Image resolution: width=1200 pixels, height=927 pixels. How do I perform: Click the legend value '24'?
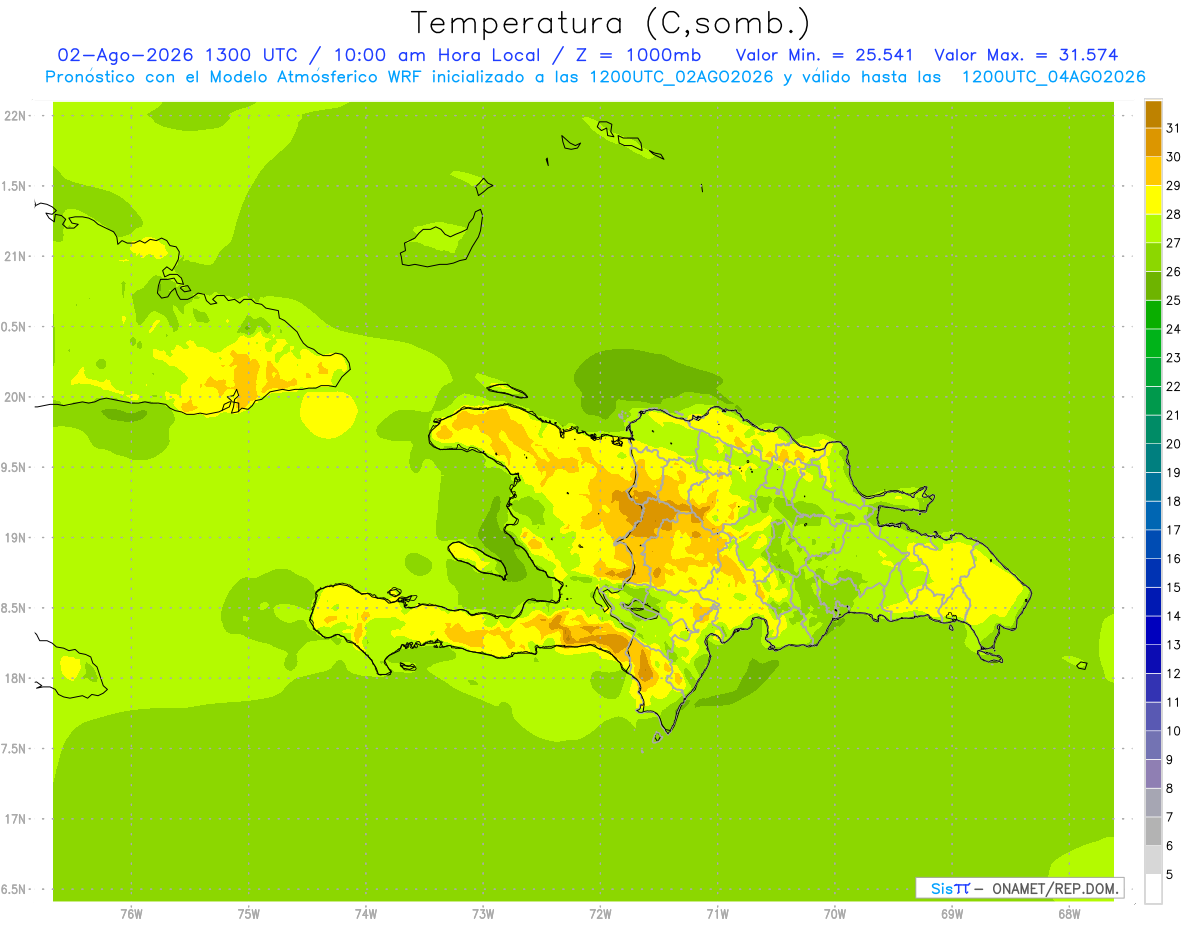1173,328
